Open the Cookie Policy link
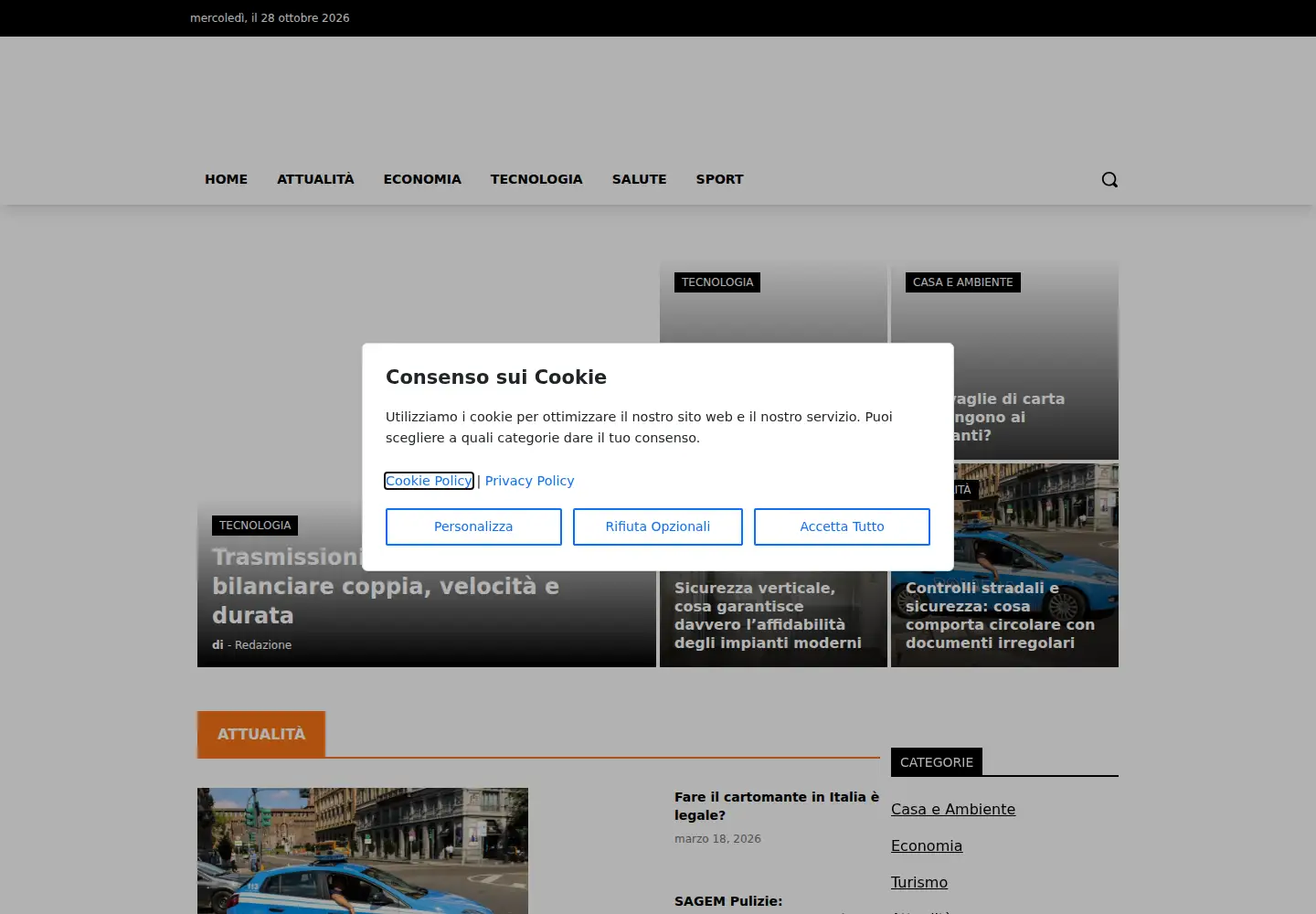 pos(429,481)
